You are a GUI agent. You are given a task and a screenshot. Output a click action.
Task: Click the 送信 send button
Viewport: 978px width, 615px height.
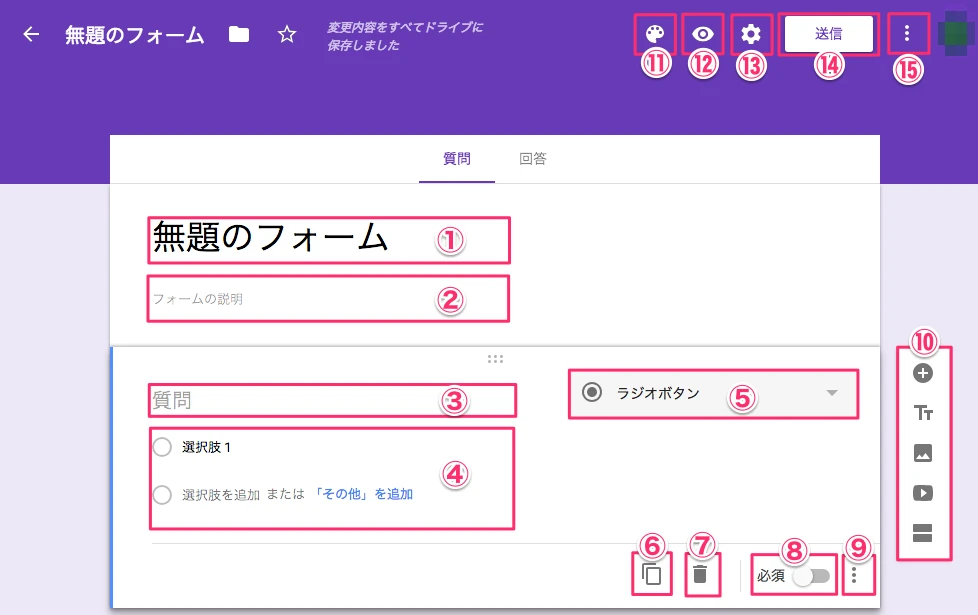[x=829, y=34]
